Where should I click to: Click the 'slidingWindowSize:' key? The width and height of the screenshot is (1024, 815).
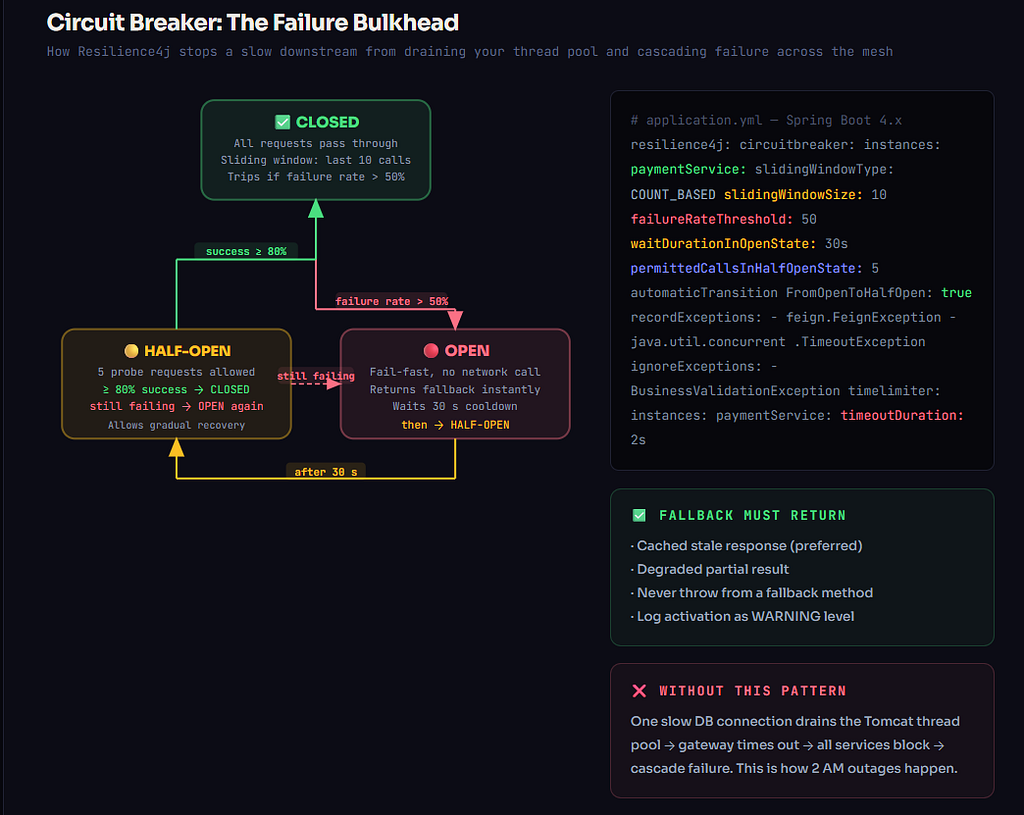[x=793, y=194]
